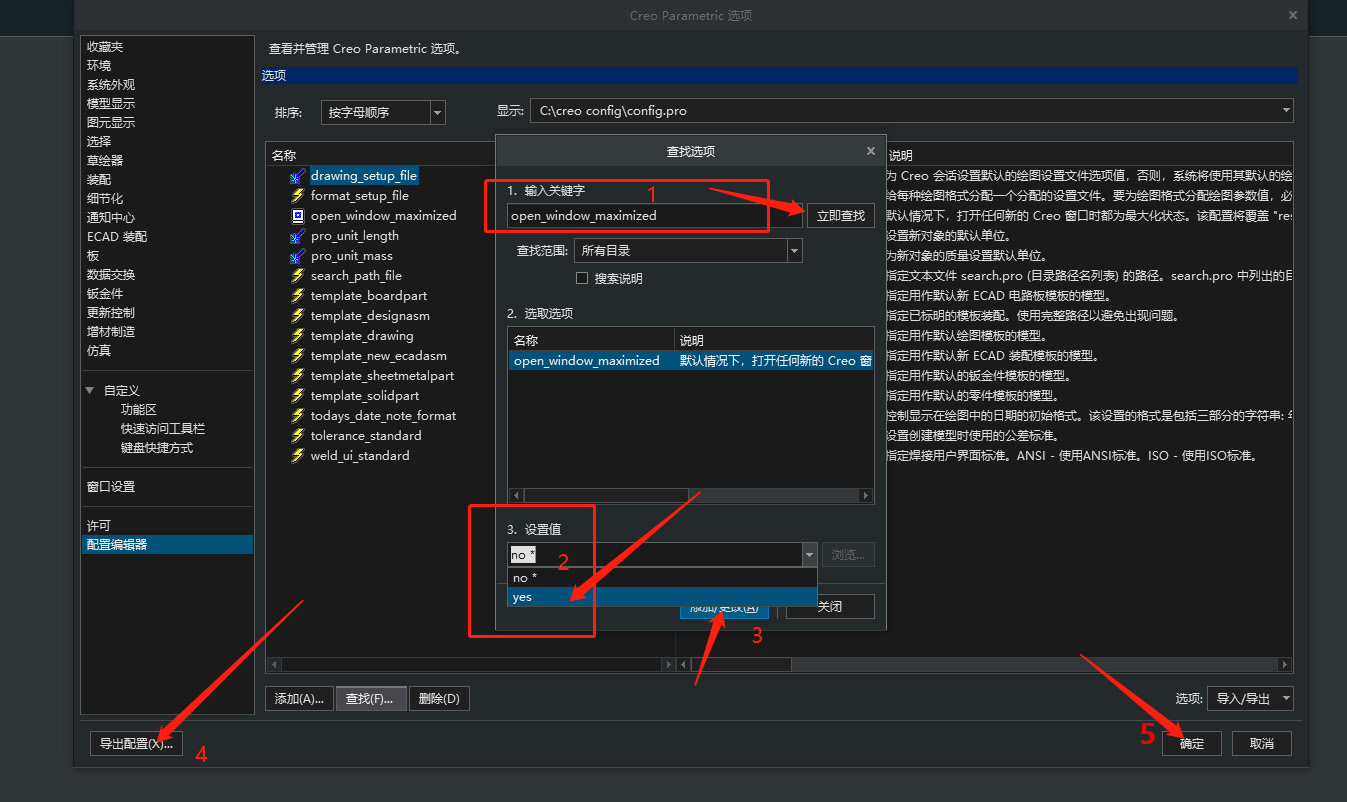Select 快速访问工具栏 under 自定义
Screen dimensions: 1347x802
click(163, 429)
